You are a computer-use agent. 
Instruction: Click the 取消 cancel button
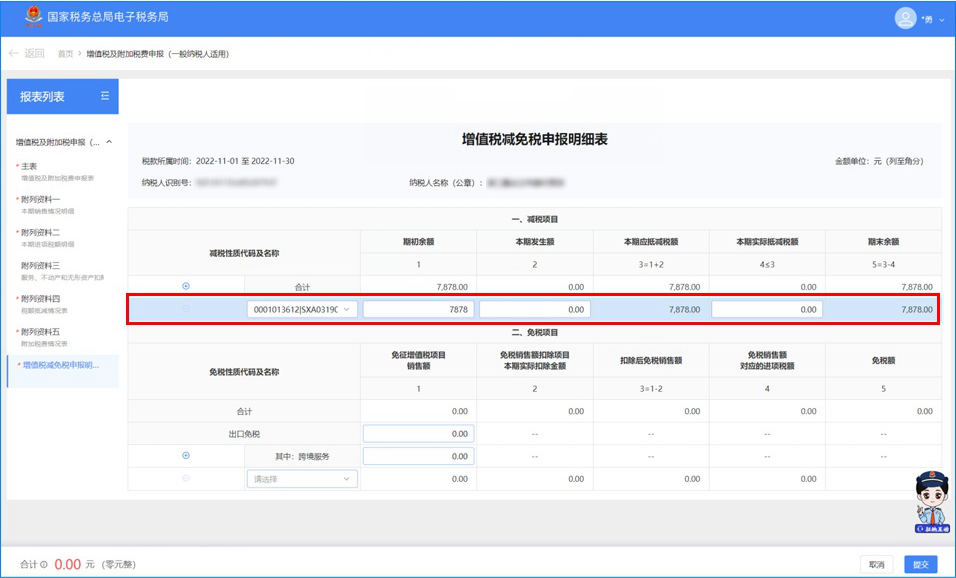click(877, 564)
